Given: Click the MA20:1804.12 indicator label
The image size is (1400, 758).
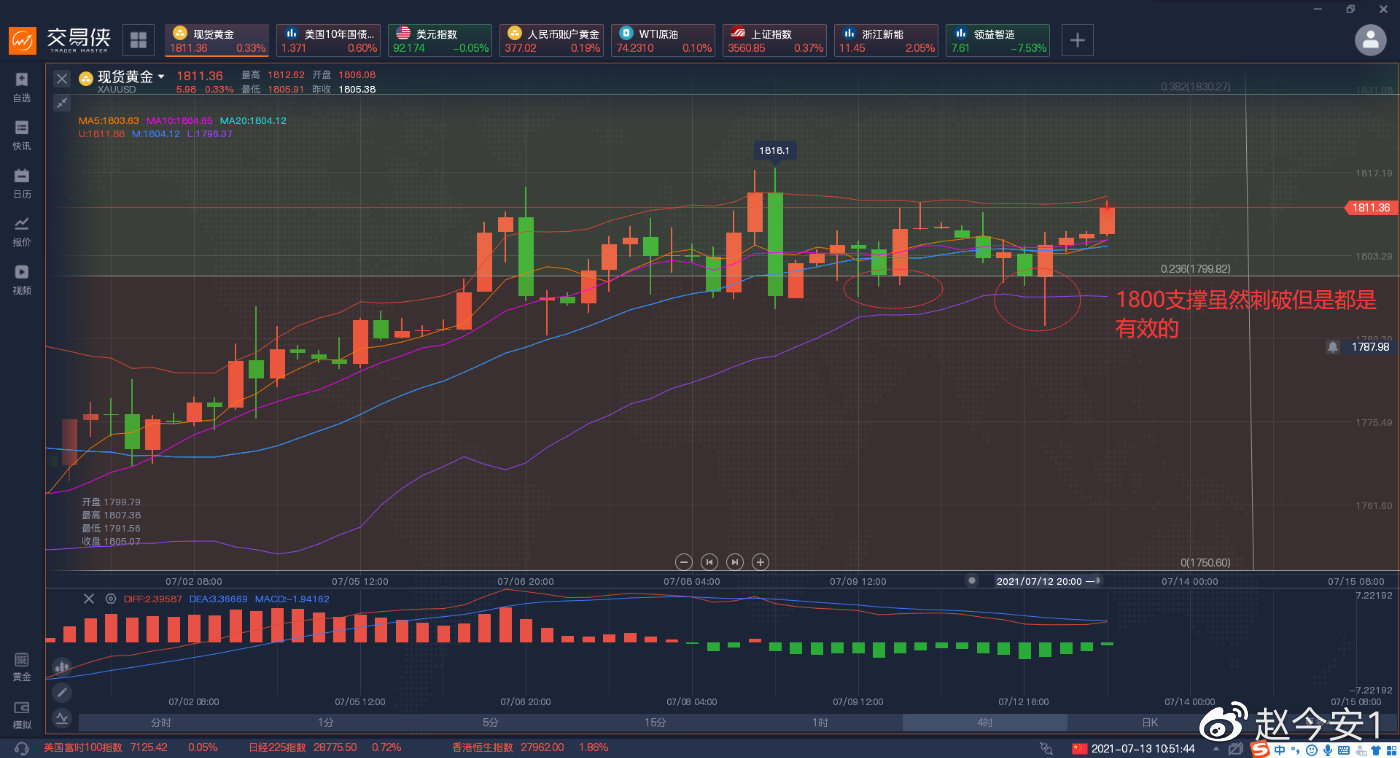Looking at the screenshot, I should (253, 121).
